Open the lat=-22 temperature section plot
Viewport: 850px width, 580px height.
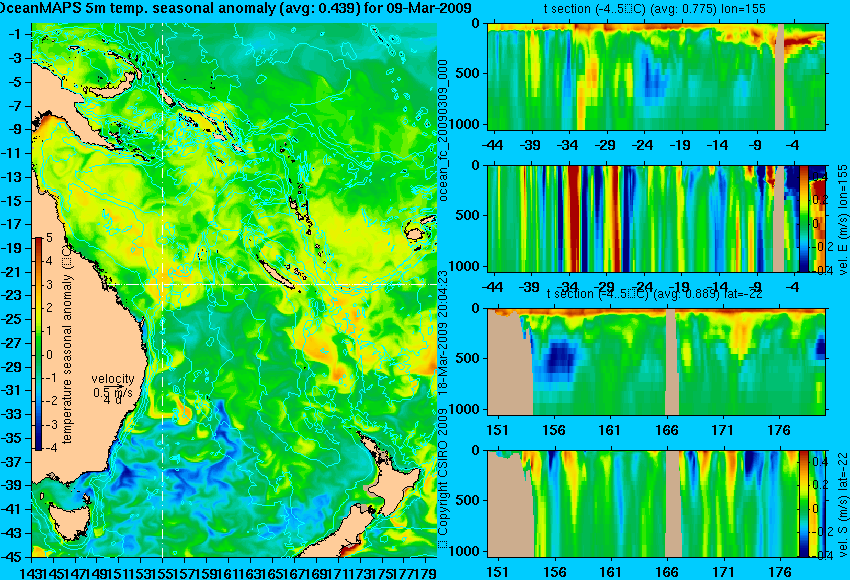(656, 361)
